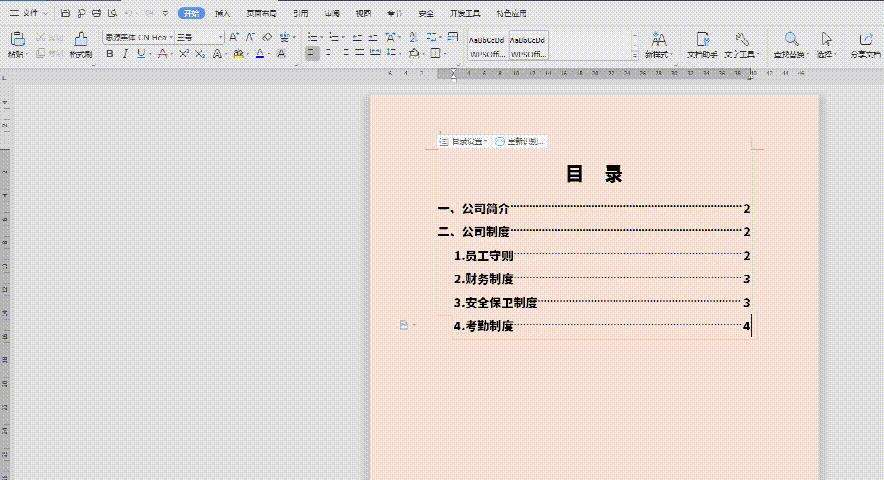This screenshot has height=480, width=884.
Task: Click the small page icon left of 4.考勤制度
Action: 404,325
